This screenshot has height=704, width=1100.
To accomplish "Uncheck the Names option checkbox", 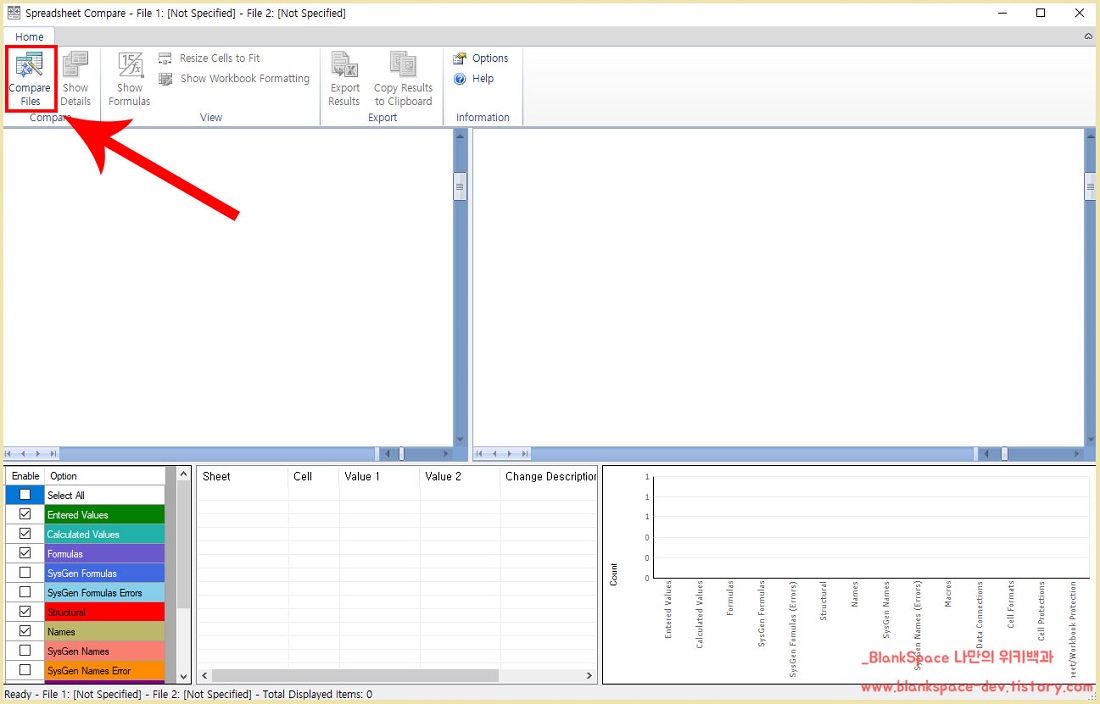I will click(25, 631).
